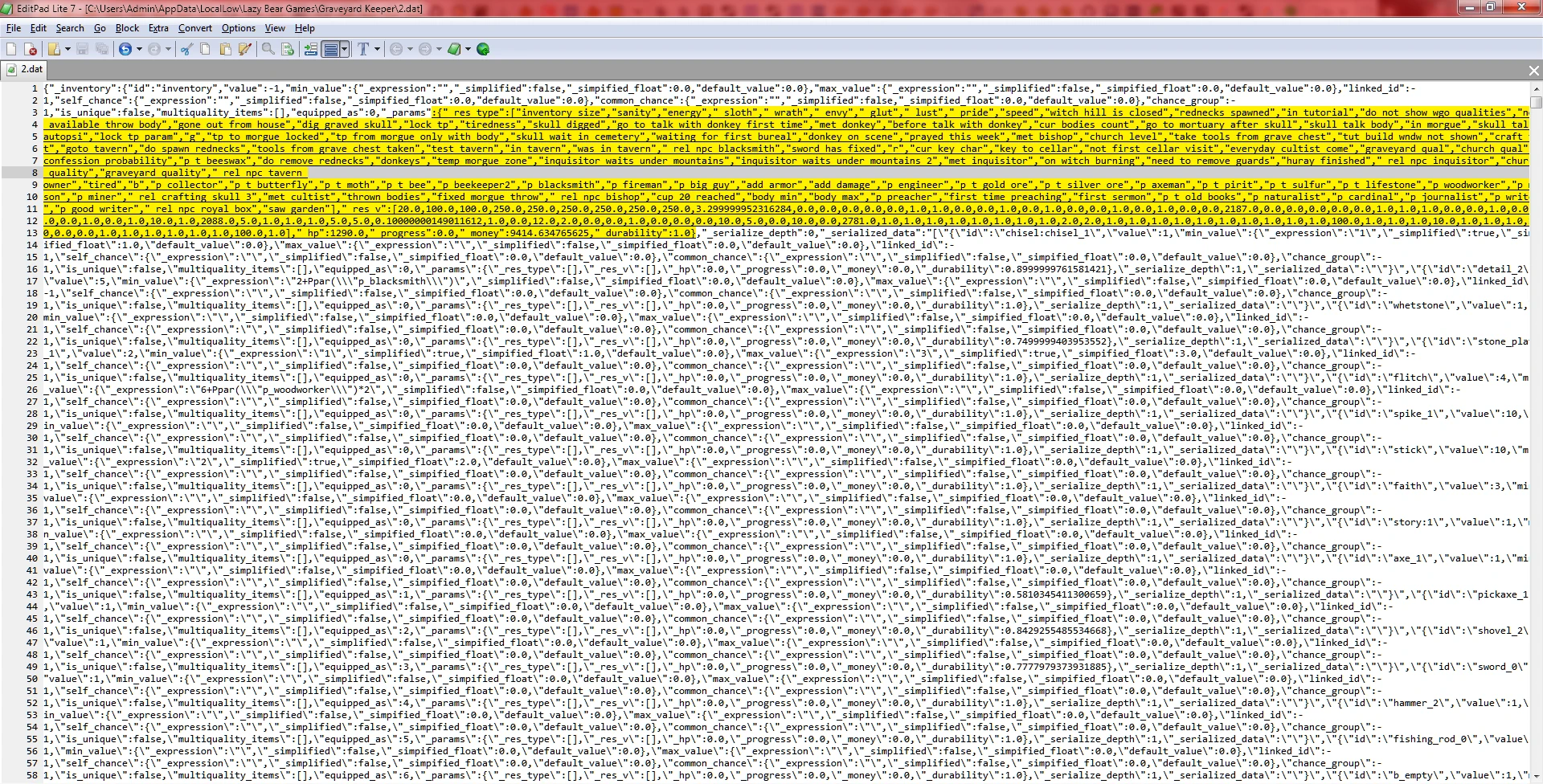Open the word wrap options dropdown arrow

[x=344, y=49]
